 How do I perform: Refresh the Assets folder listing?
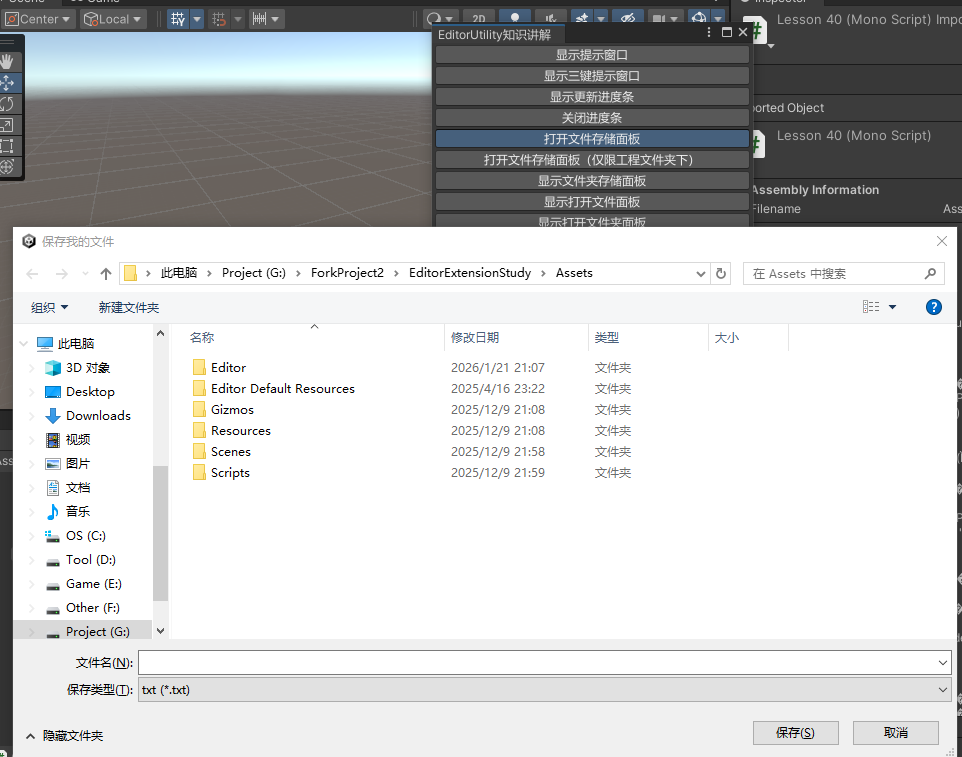point(721,273)
